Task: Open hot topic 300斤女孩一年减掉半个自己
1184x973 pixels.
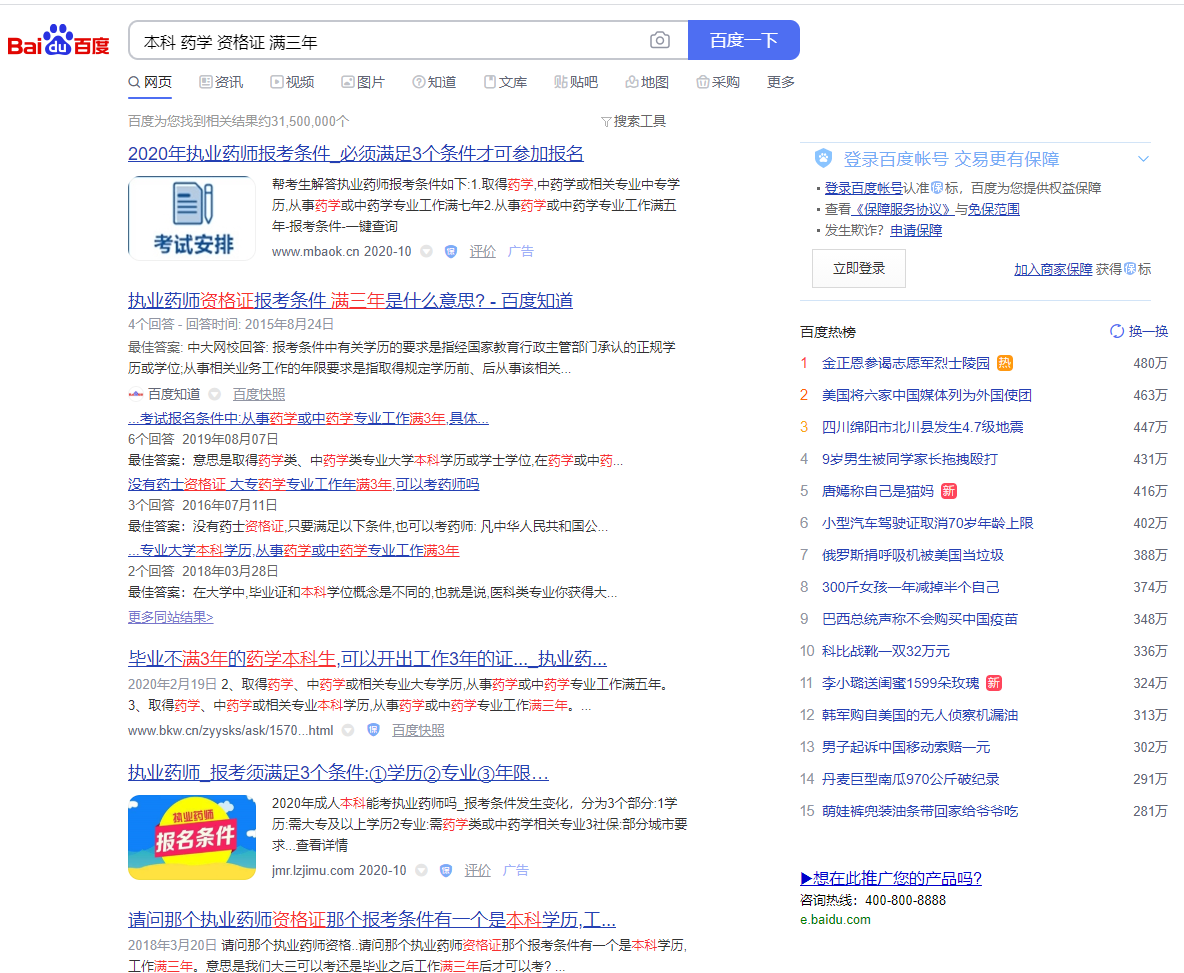Action: (x=910, y=587)
